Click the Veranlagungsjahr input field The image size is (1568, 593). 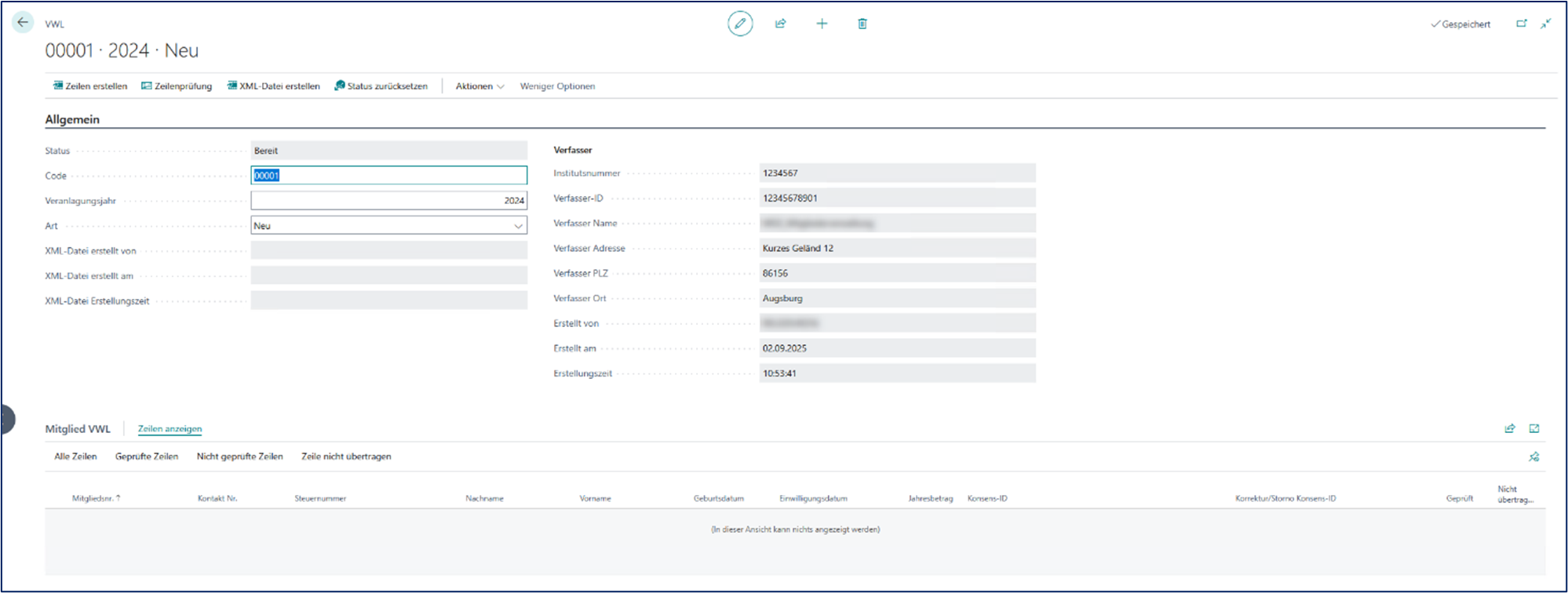coord(388,201)
